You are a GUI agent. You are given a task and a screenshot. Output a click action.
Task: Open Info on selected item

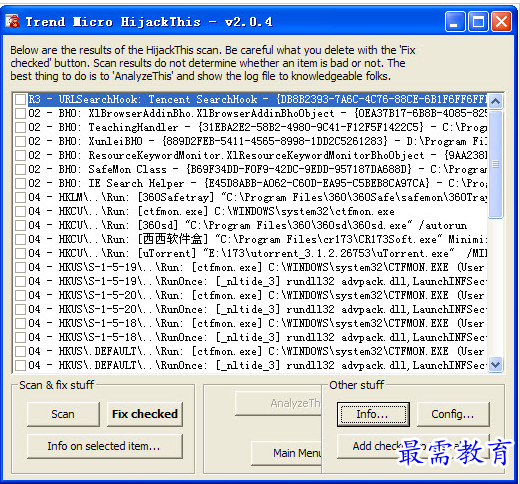click(105, 446)
